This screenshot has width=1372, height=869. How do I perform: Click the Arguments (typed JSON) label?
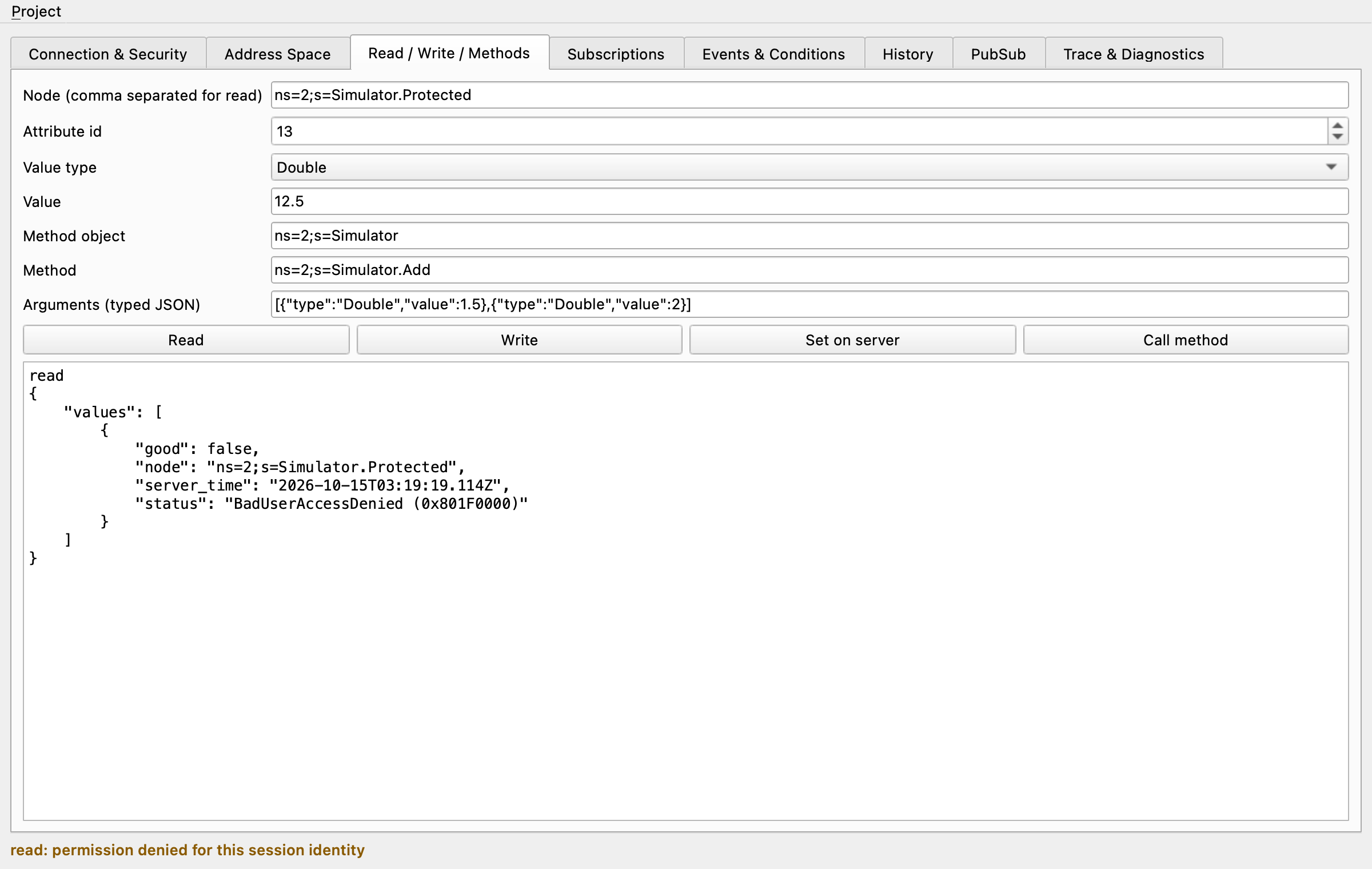click(111, 305)
